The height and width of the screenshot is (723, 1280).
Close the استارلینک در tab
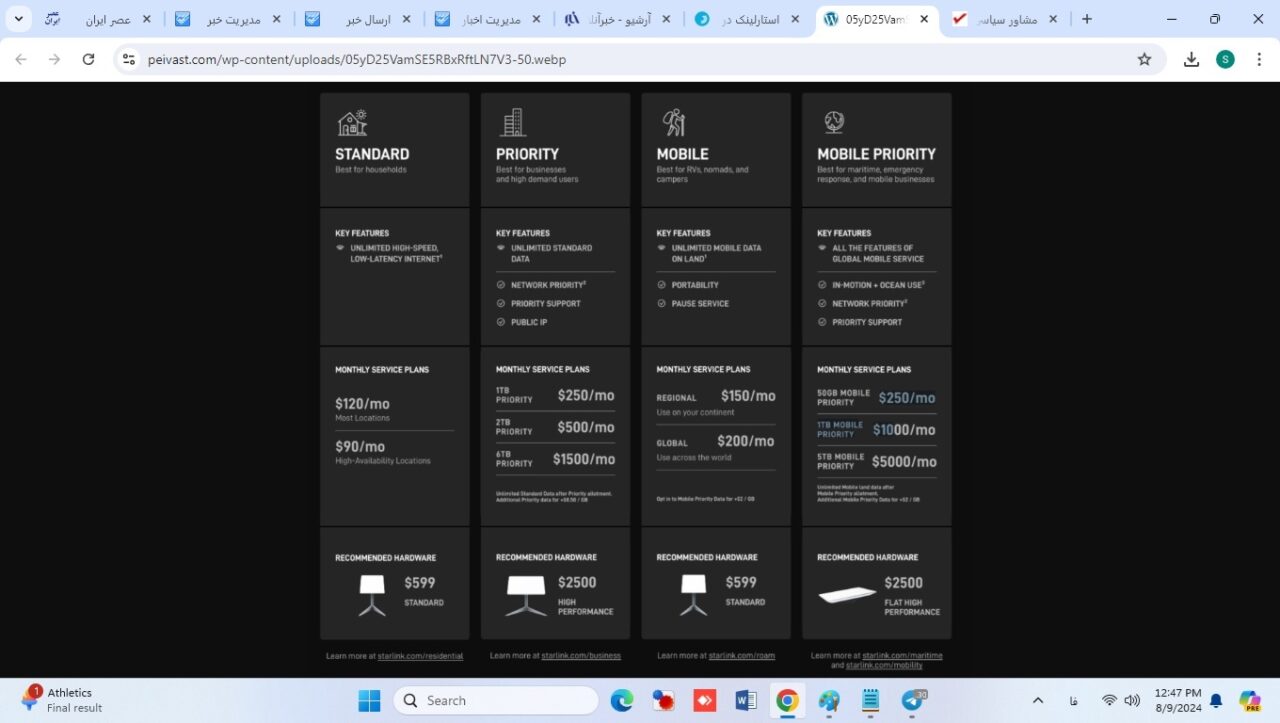(795, 19)
